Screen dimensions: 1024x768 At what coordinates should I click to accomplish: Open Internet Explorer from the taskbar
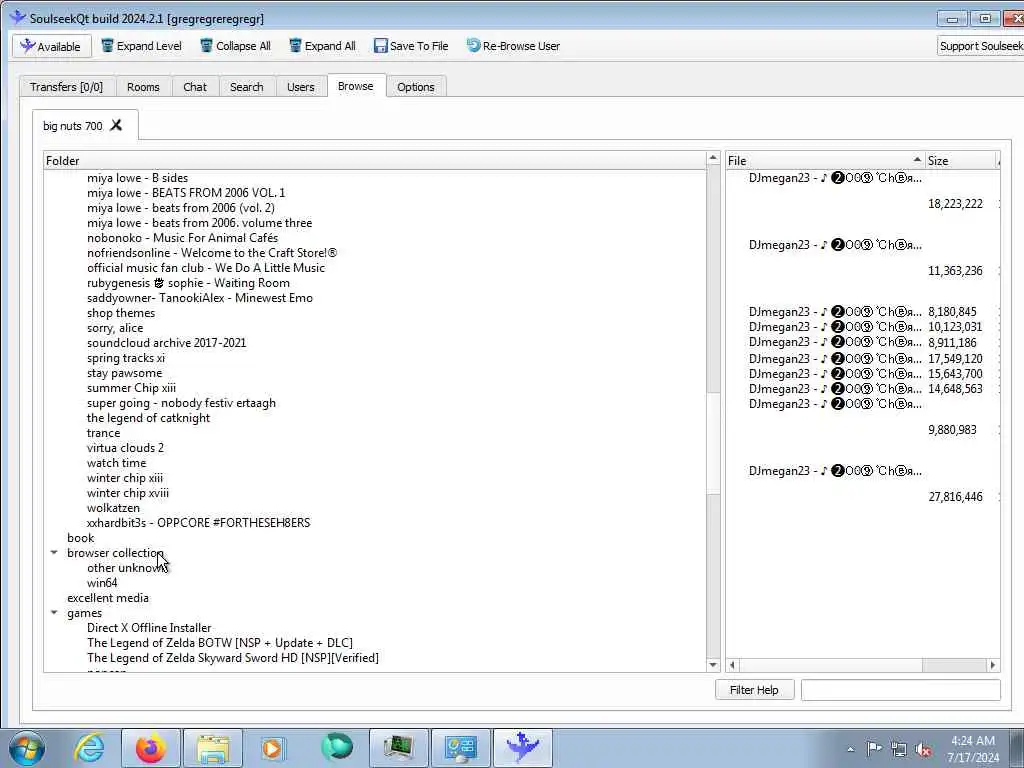coord(89,748)
